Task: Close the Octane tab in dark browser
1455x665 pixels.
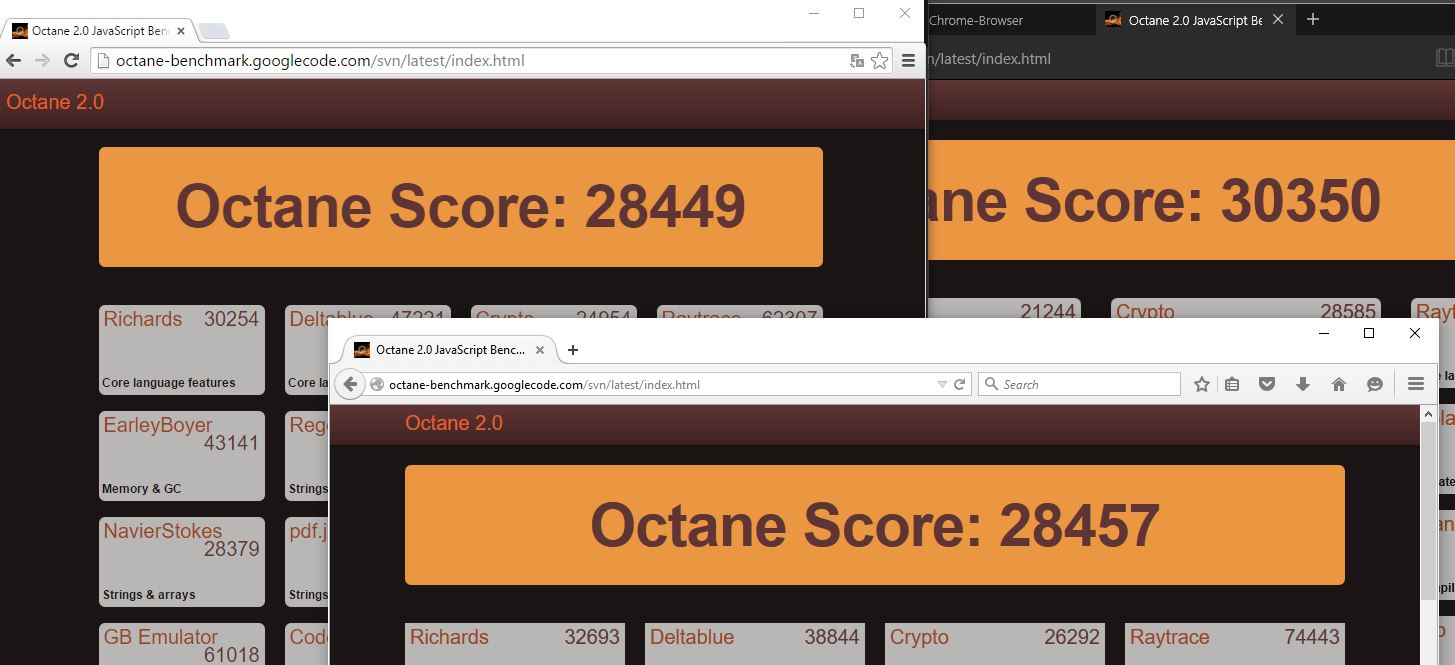Action: click(x=1278, y=20)
